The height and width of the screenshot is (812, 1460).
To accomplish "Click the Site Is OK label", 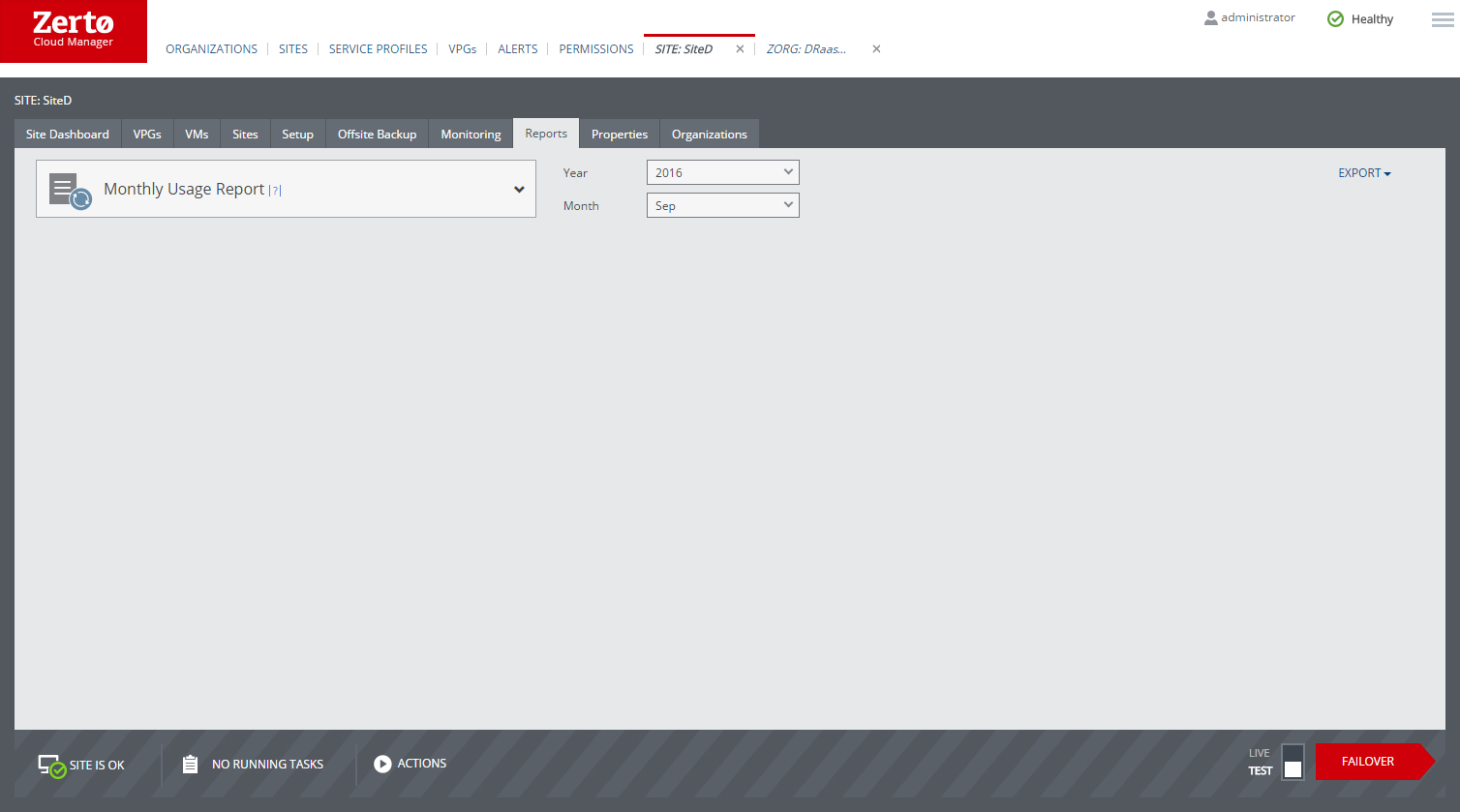I will click(x=97, y=766).
